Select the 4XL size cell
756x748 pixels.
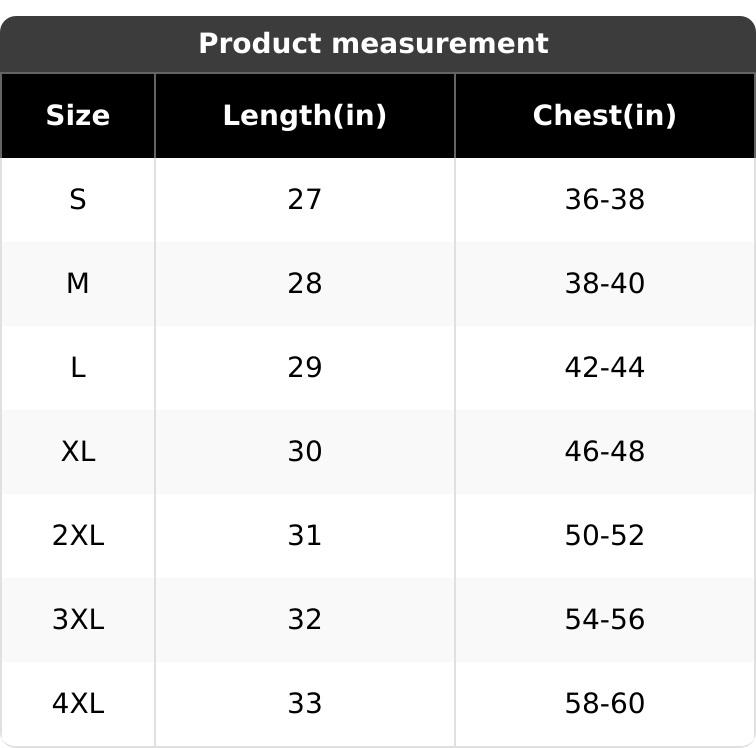click(x=78, y=704)
